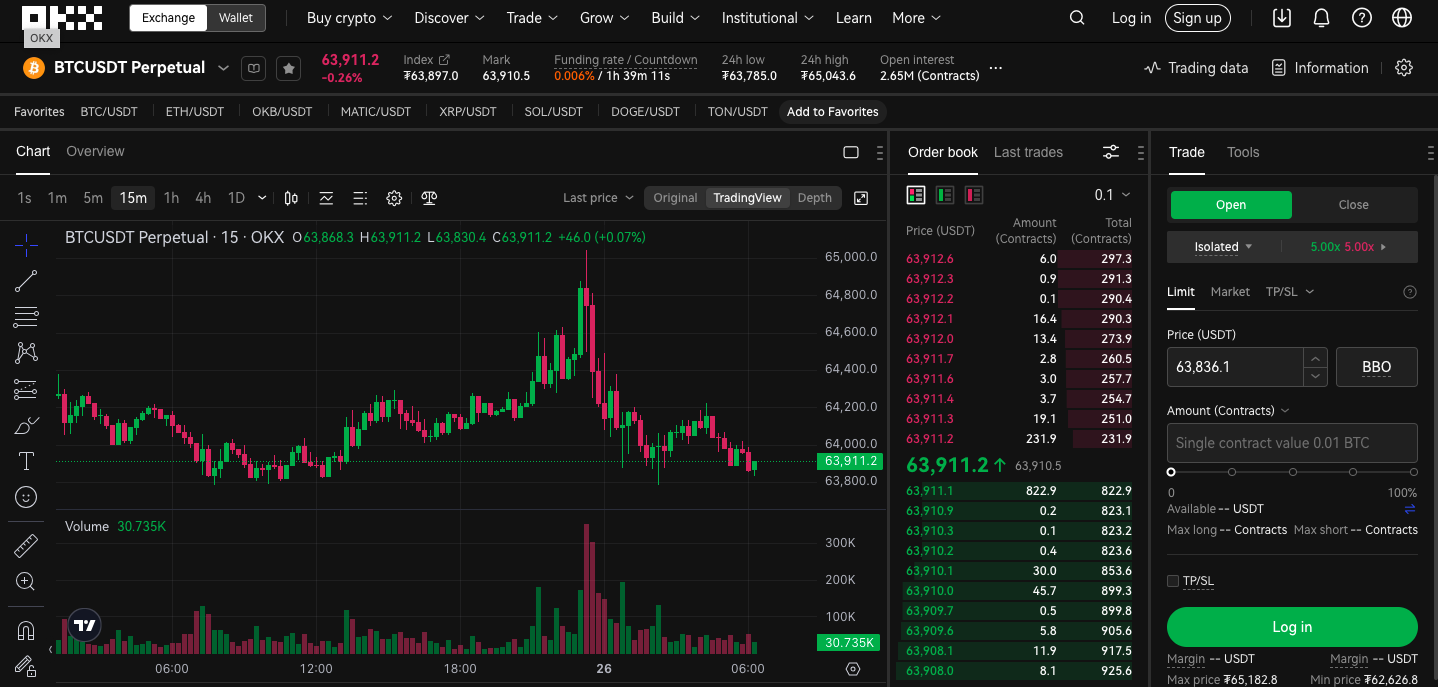Screen dimensions: 1438x687
Task: Open the price scale settings gear below the chart
Action: click(x=853, y=669)
